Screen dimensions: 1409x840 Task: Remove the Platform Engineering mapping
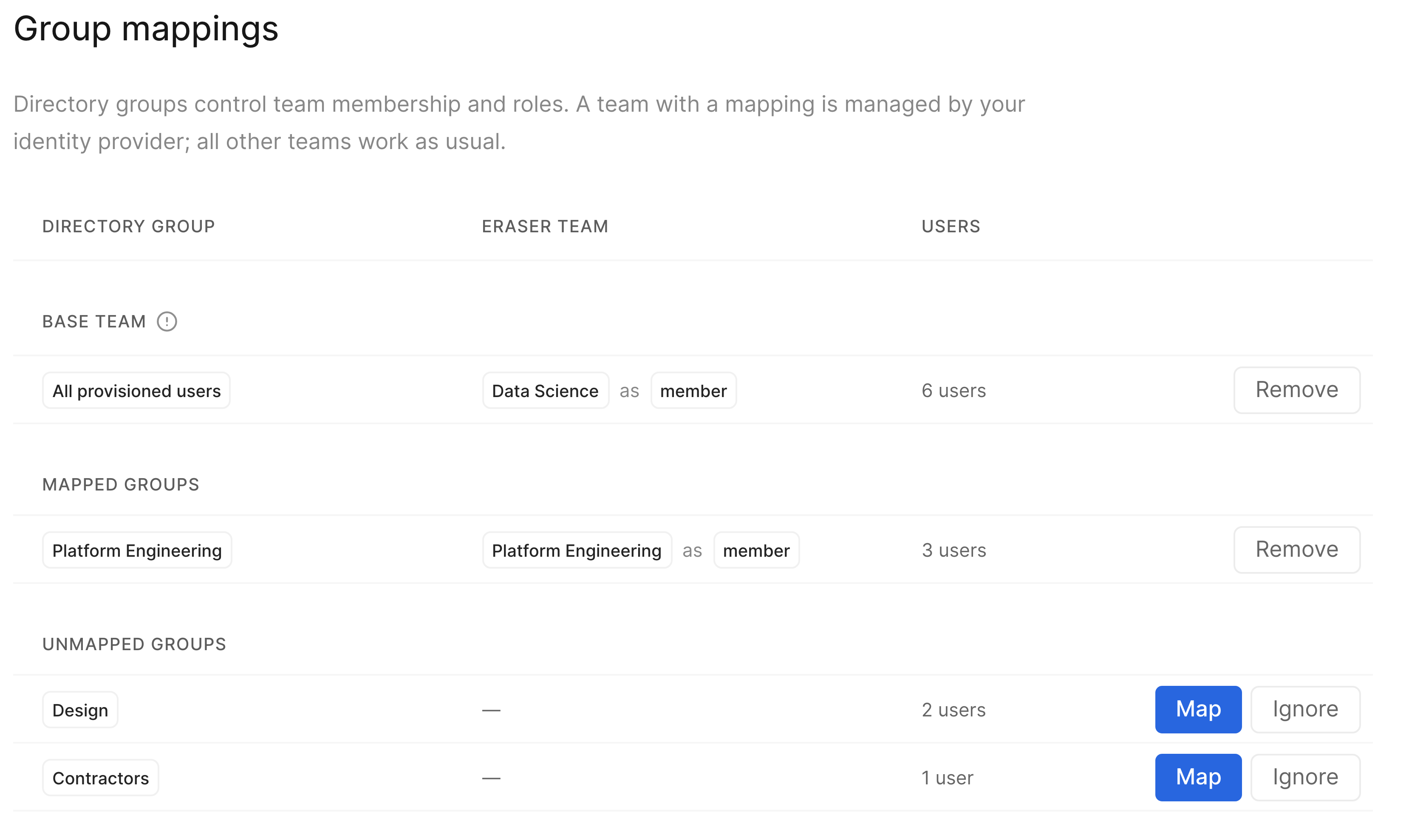(1297, 550)
